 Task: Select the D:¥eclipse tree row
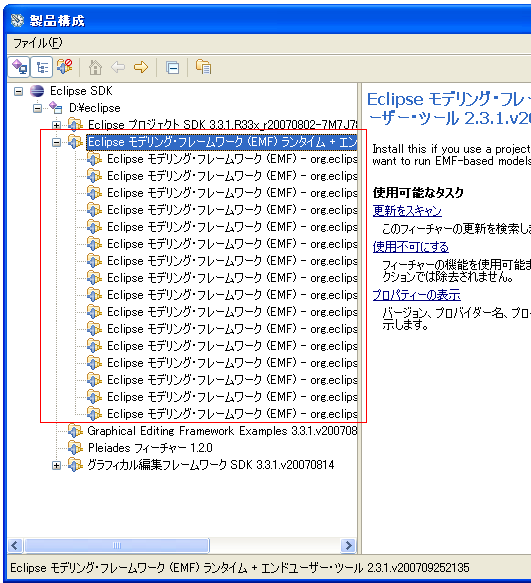95,108
